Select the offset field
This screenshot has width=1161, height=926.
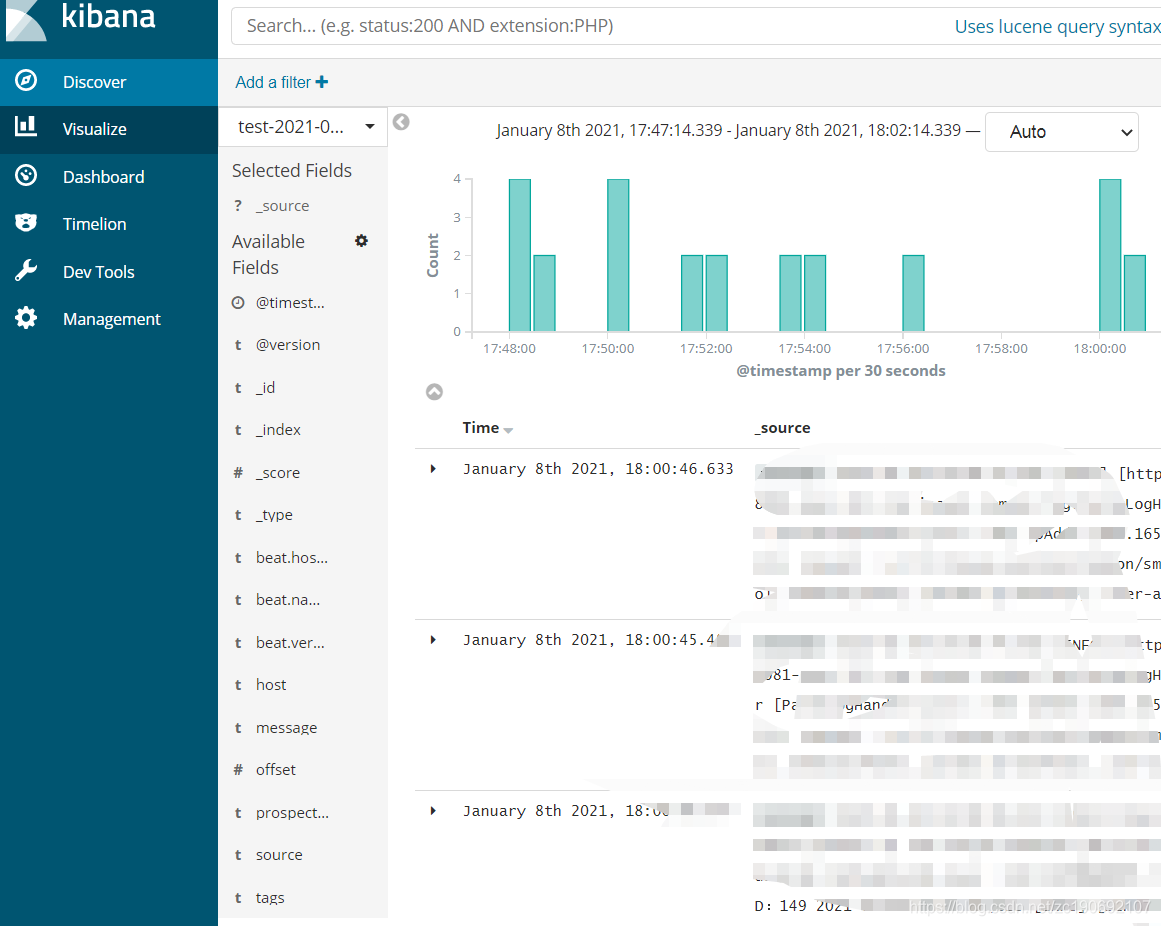click(275, 771)
